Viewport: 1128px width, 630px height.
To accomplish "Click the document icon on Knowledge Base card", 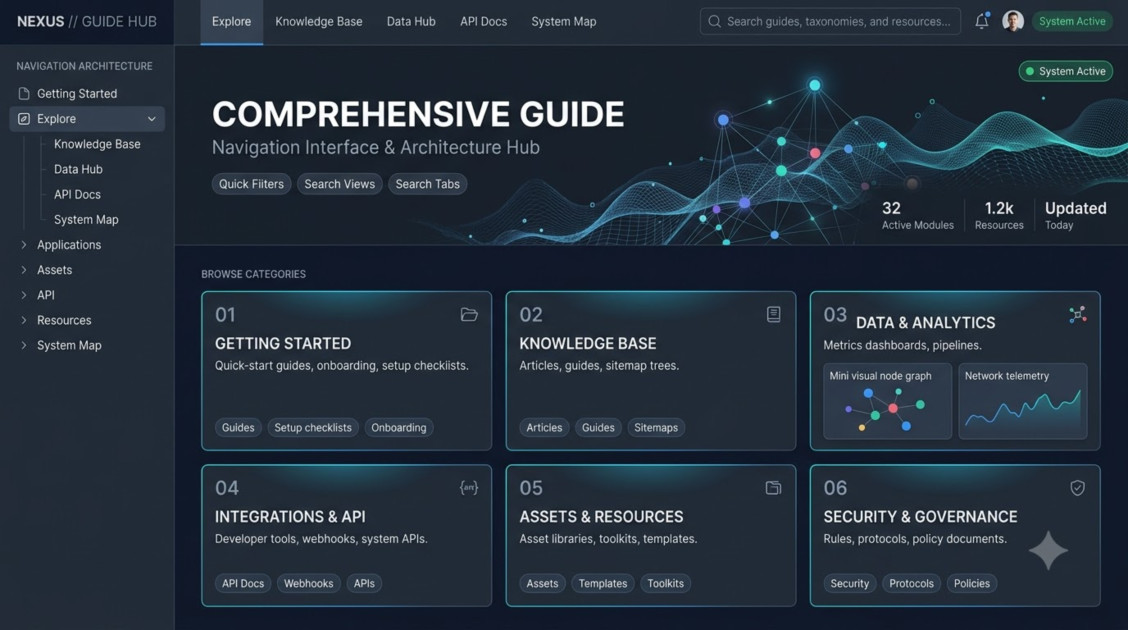I will (773, 314).
